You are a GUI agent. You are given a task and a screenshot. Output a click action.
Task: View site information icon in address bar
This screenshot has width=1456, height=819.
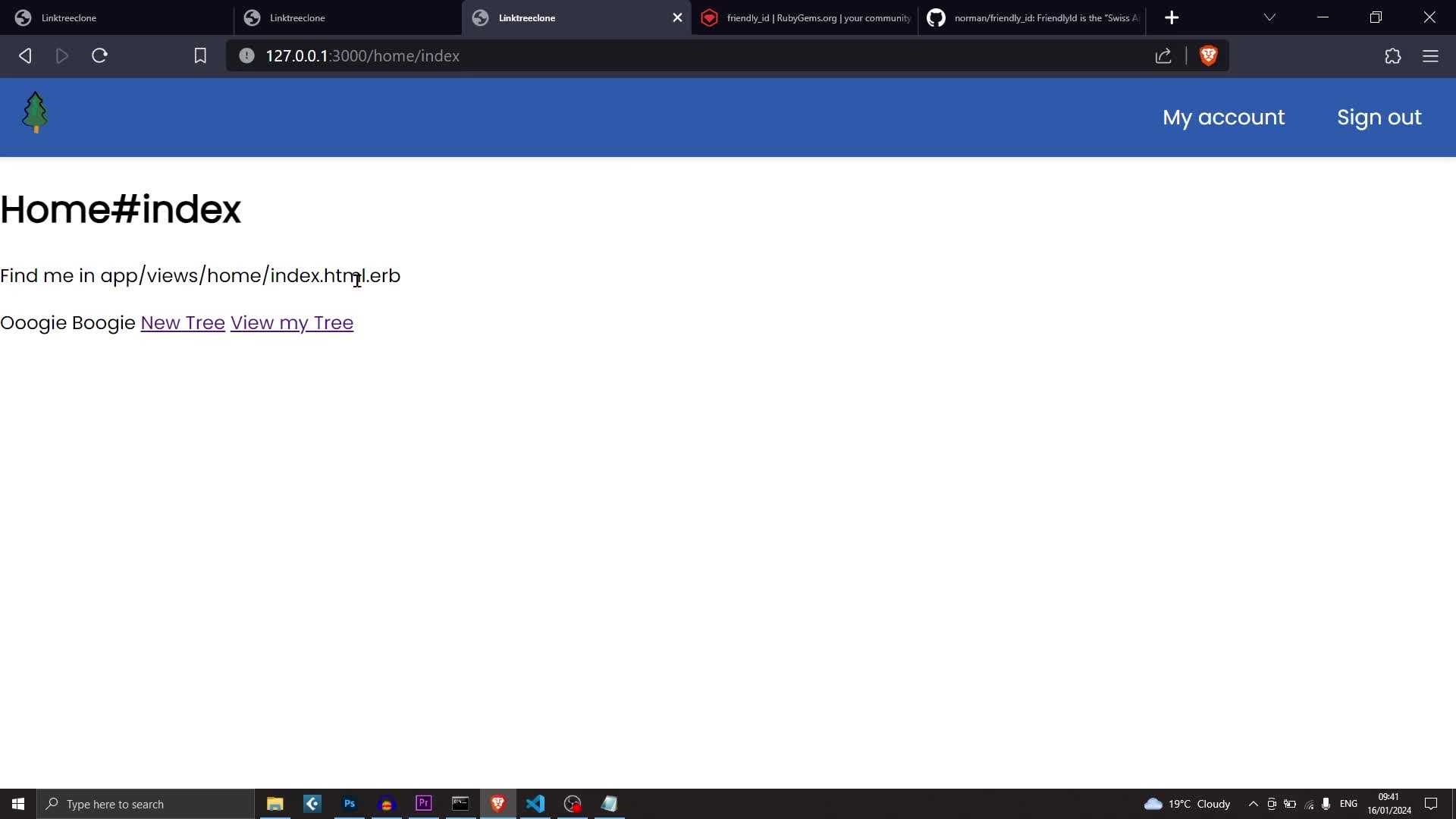pos(246,55)
